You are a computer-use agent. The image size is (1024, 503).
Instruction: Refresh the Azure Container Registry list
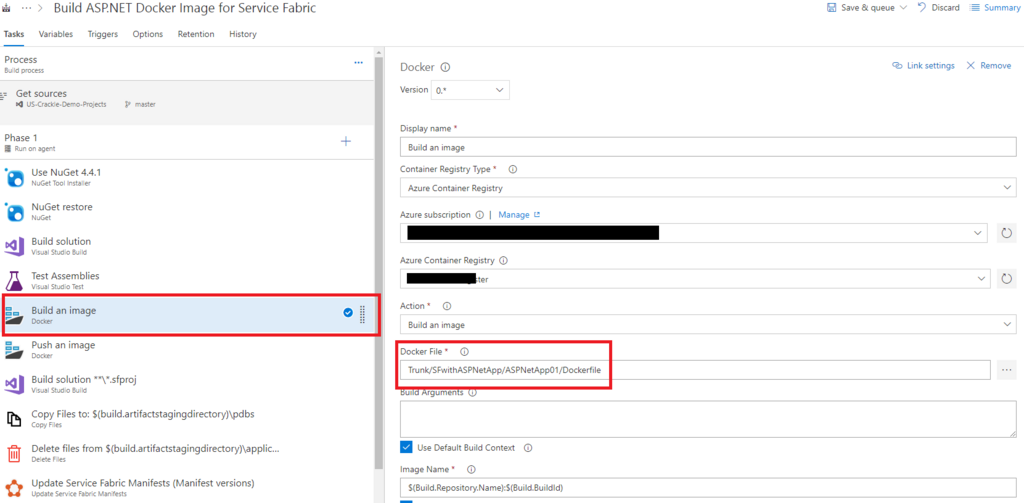click(x=1006, y=278)
